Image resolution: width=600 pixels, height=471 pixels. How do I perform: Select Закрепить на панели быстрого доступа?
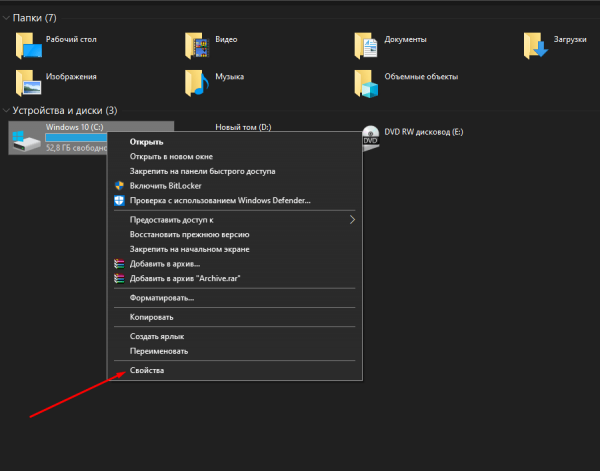tap(234, 171)
